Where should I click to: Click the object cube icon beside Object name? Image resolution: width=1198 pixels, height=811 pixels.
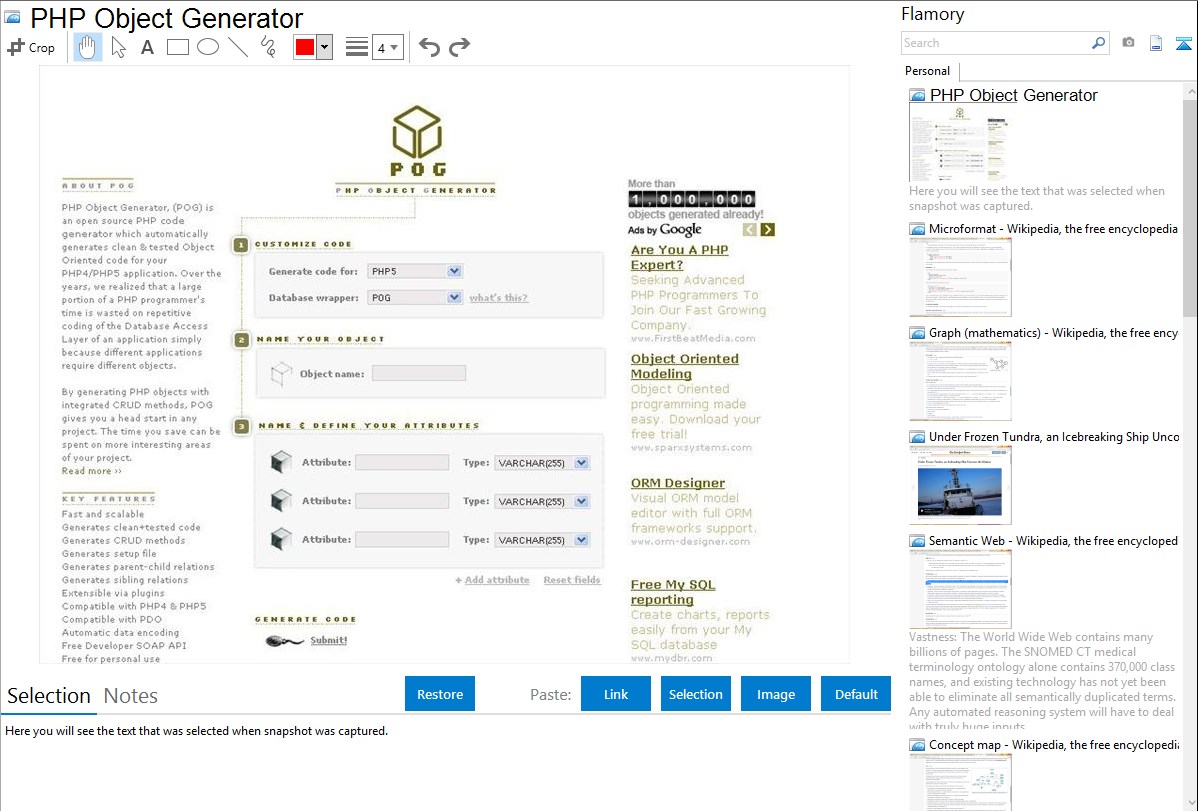[281, 374]
